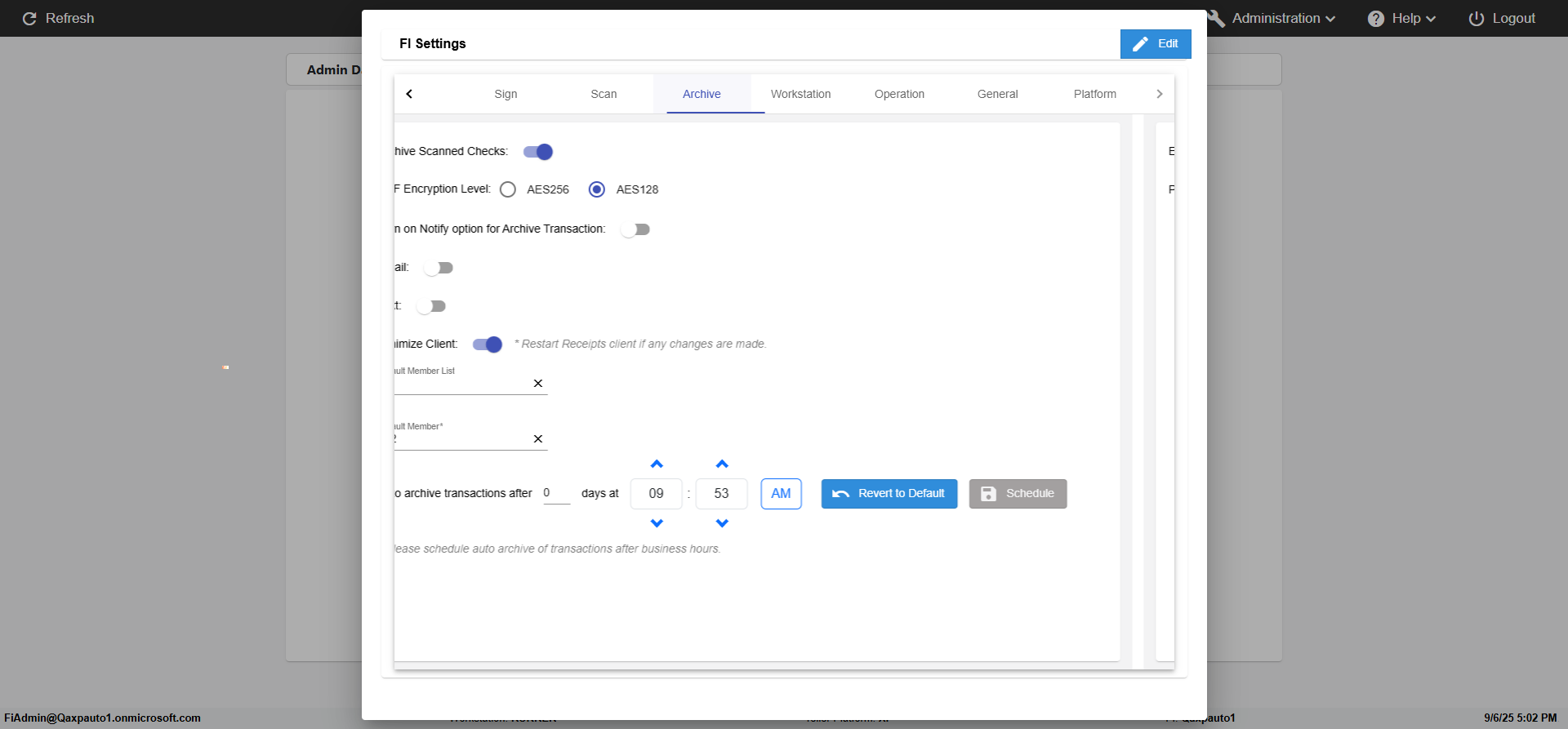Toggle the switch in the row ending 't:'

(430, 306)
